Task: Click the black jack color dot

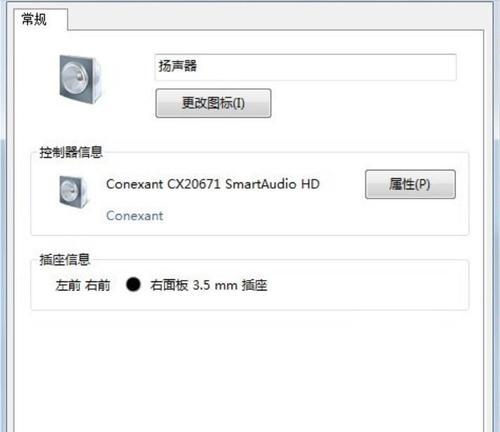Action: (133, 285)
